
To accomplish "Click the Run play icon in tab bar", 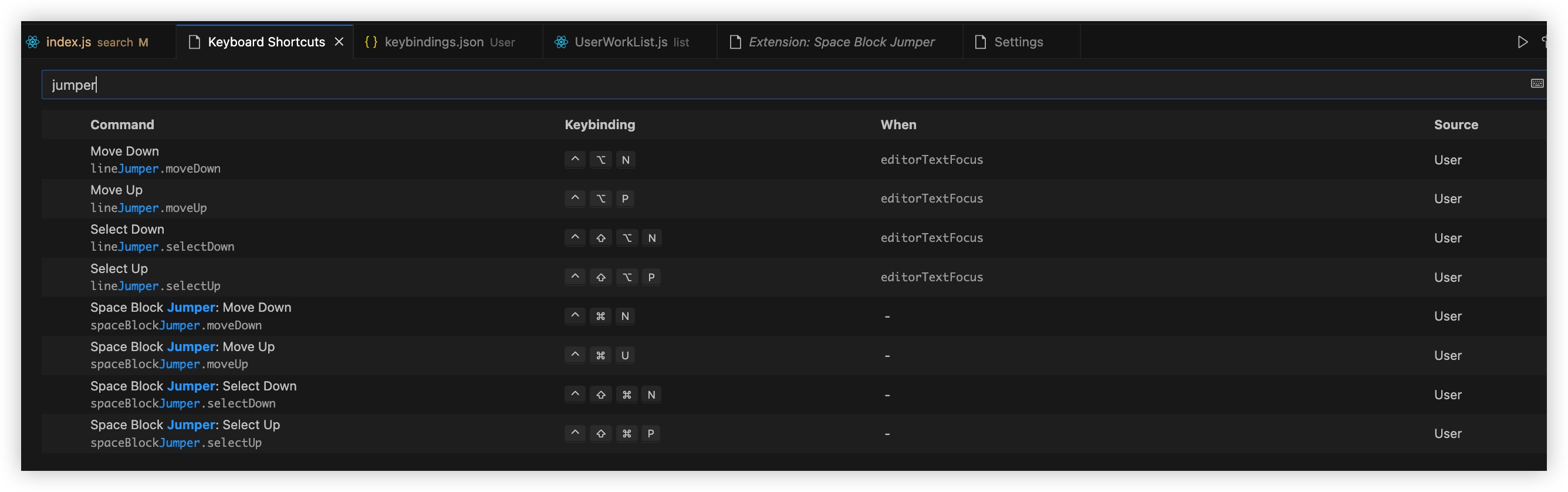I will point(1522,42).
